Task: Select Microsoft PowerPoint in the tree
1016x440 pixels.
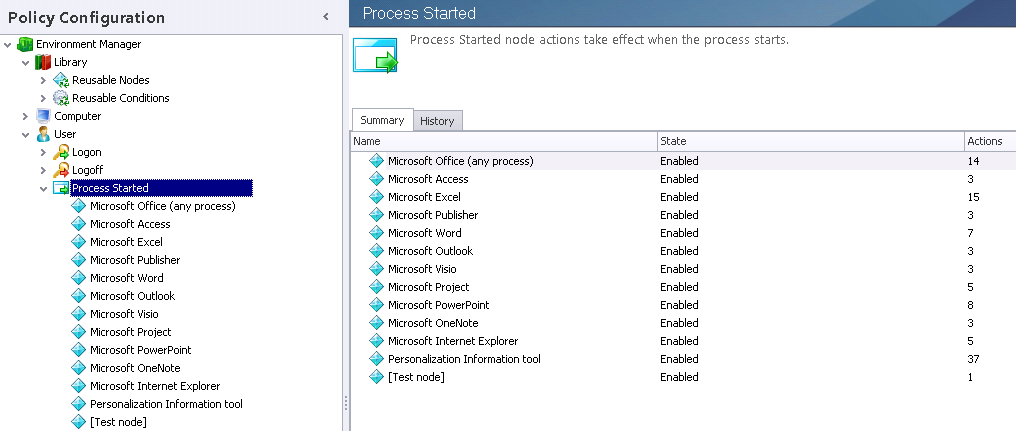Action: click(x=141, y=350)
